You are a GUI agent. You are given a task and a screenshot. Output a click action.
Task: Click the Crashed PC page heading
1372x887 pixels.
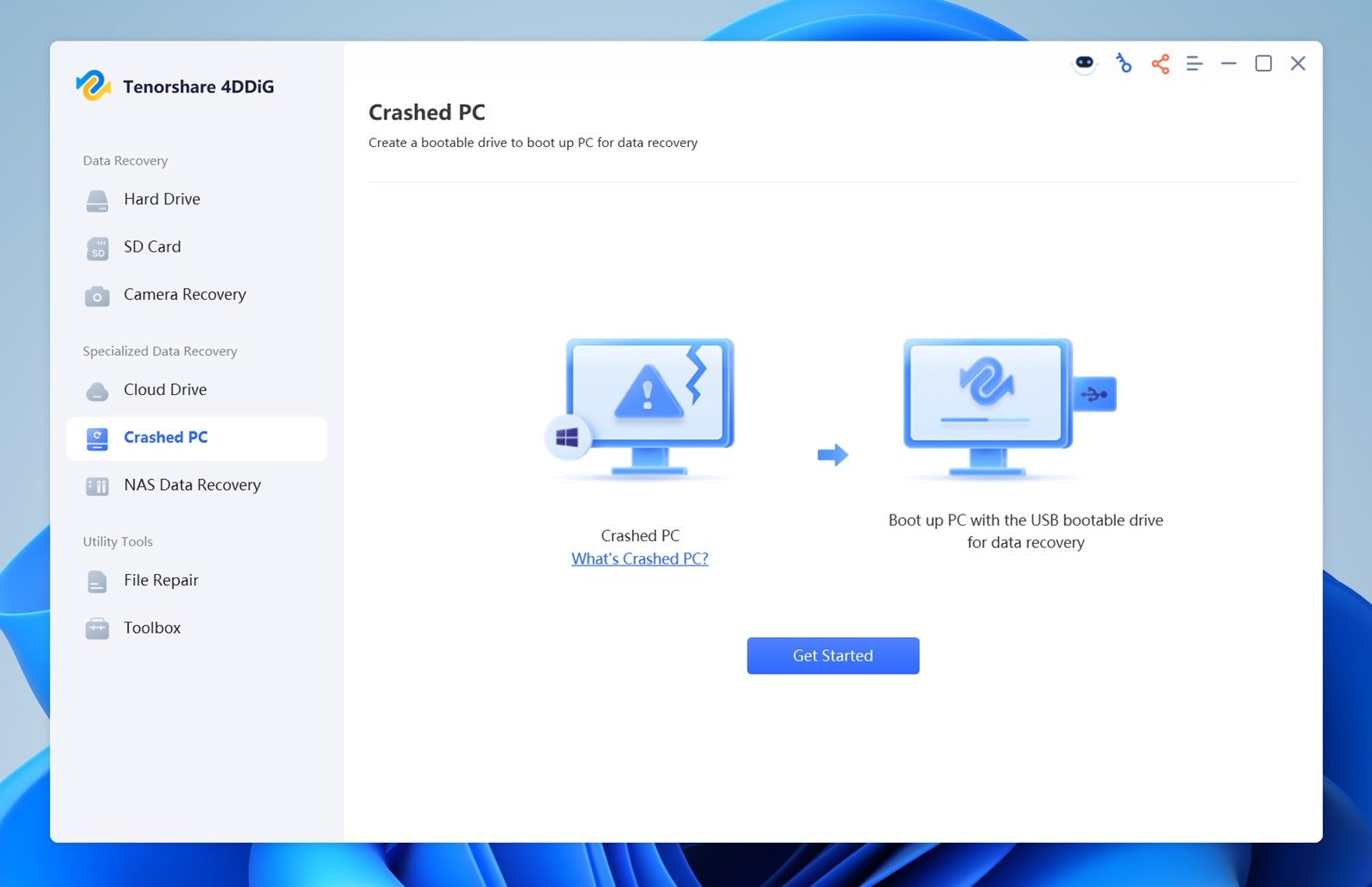[427, 112]
